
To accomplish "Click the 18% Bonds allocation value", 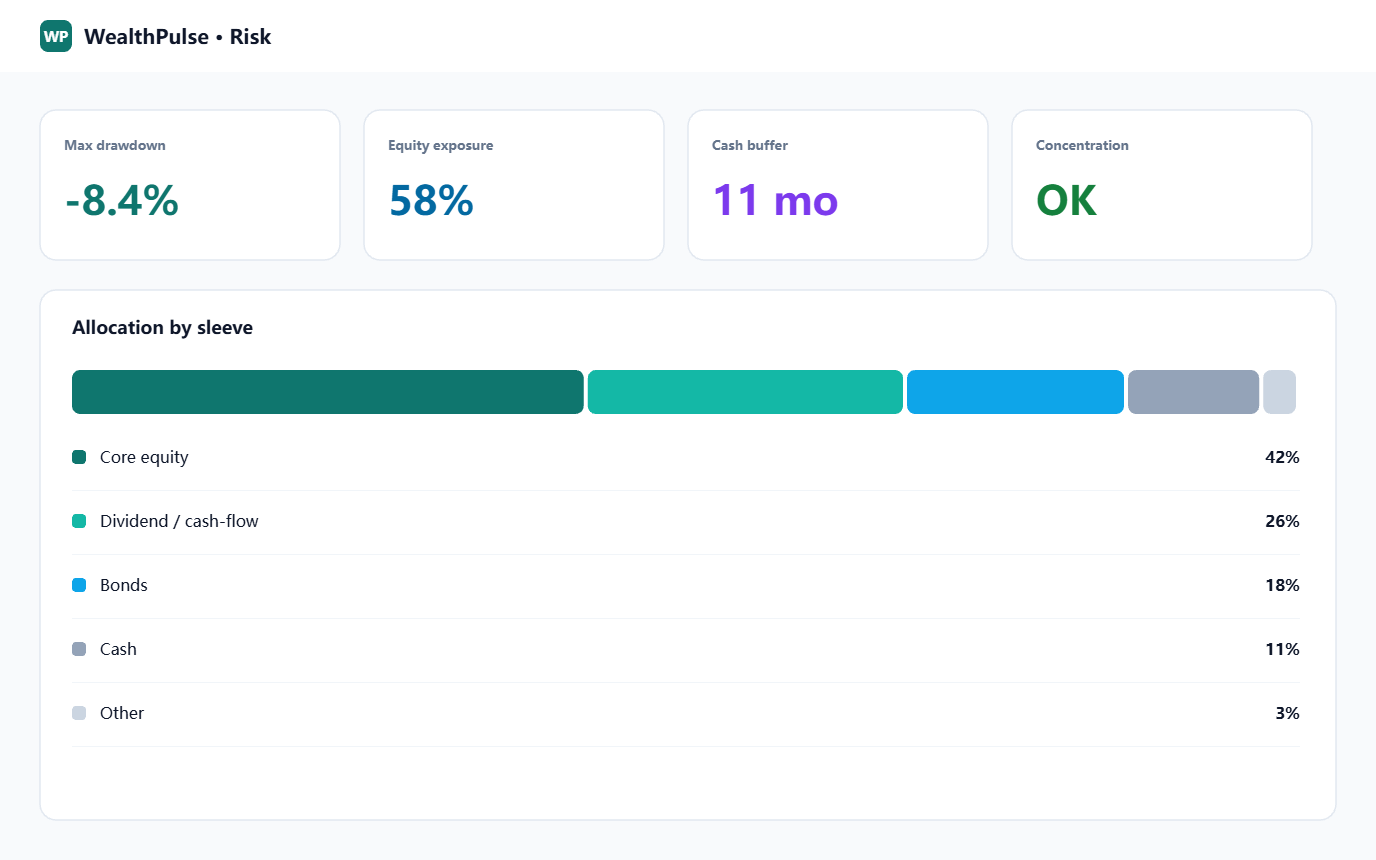I will pos(1282,585).
